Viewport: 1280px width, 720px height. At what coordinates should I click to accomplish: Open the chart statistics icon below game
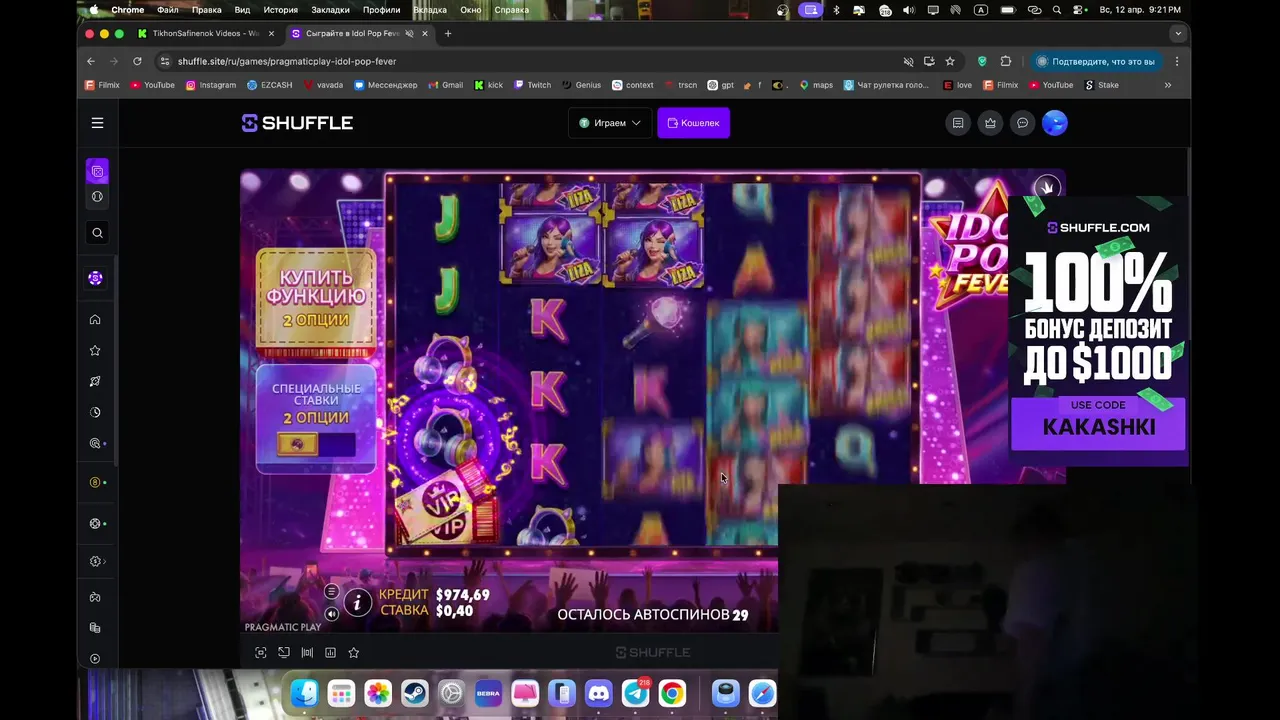(330, 653)
